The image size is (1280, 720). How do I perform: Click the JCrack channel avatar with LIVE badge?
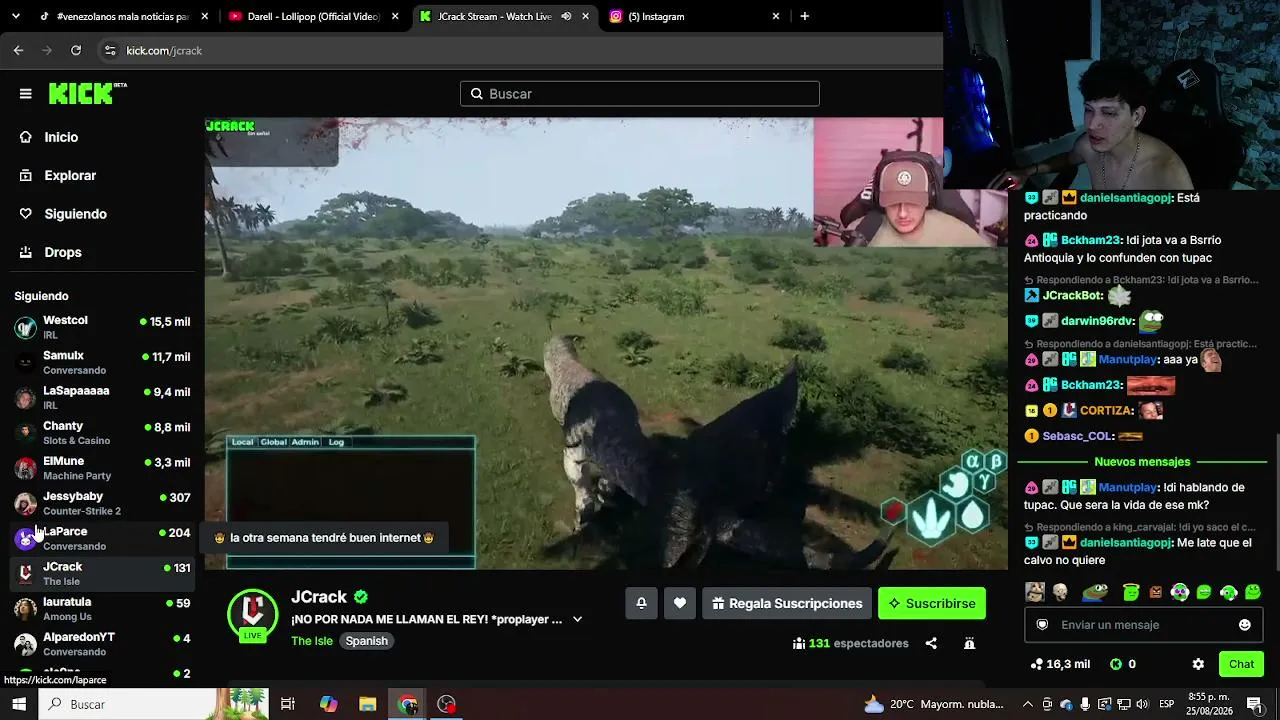tap(252, 615)
